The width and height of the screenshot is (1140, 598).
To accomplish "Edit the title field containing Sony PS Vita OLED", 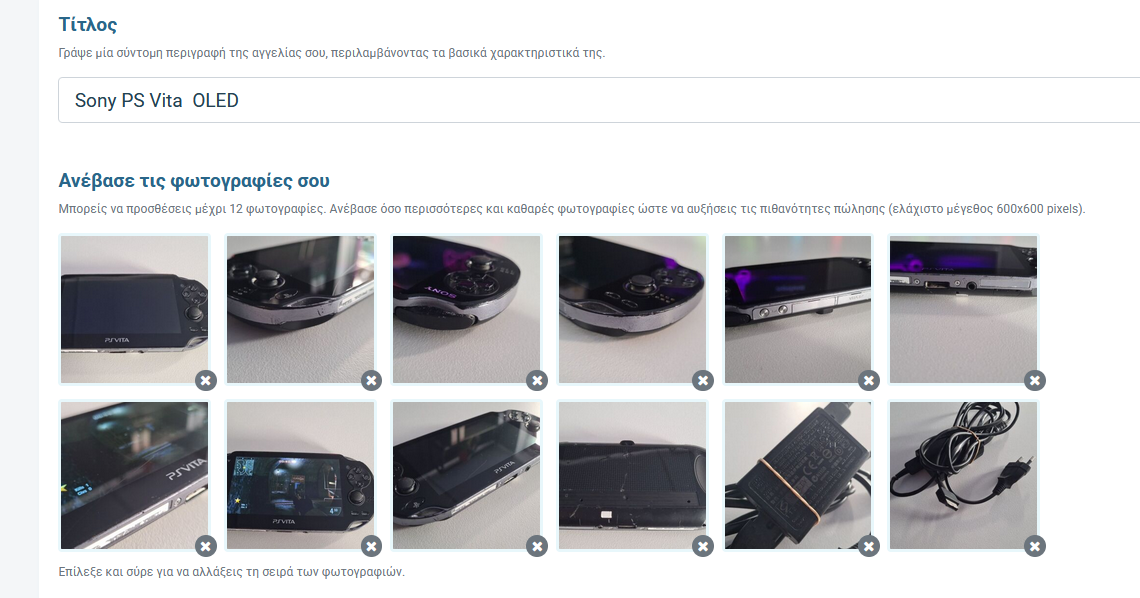I will point(599,100).
